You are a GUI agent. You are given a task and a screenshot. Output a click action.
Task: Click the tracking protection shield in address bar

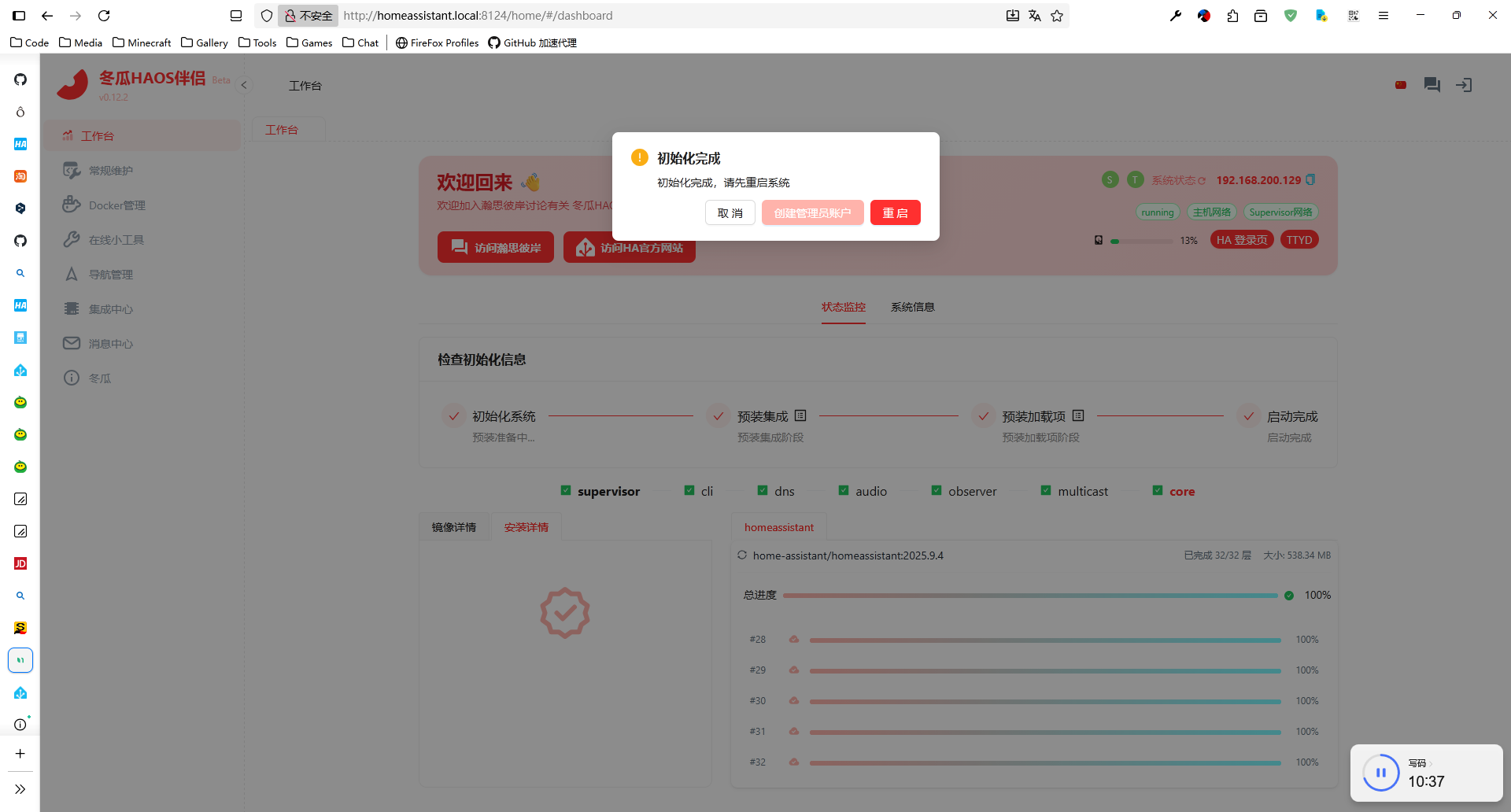[267, 16]
